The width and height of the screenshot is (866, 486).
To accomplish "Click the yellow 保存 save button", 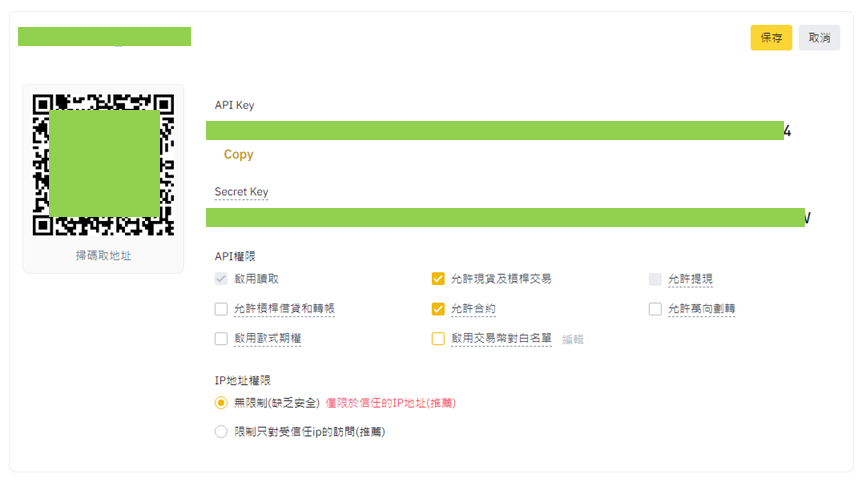I will coord(771,38).
